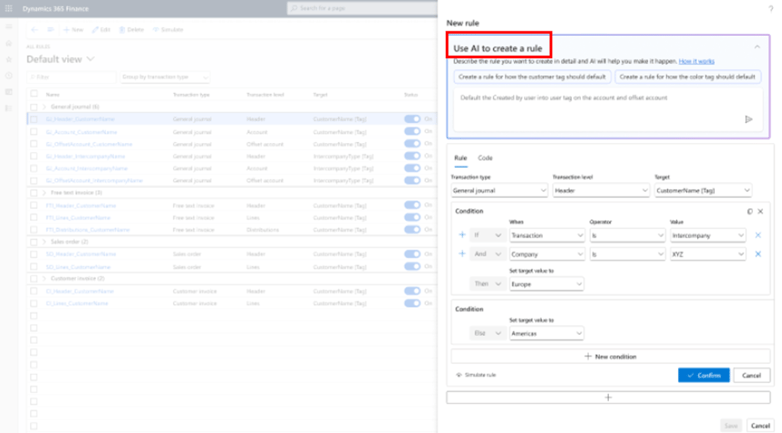Open the When Company dropdown

(x=547, y=254)
